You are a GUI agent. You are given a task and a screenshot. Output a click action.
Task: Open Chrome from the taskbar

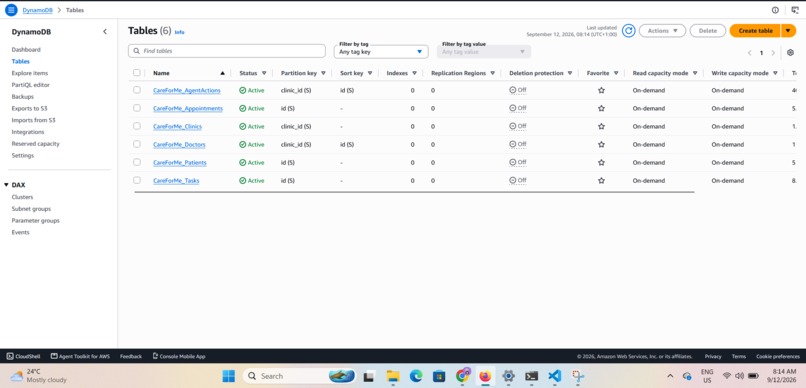click(x=463, y=376)
